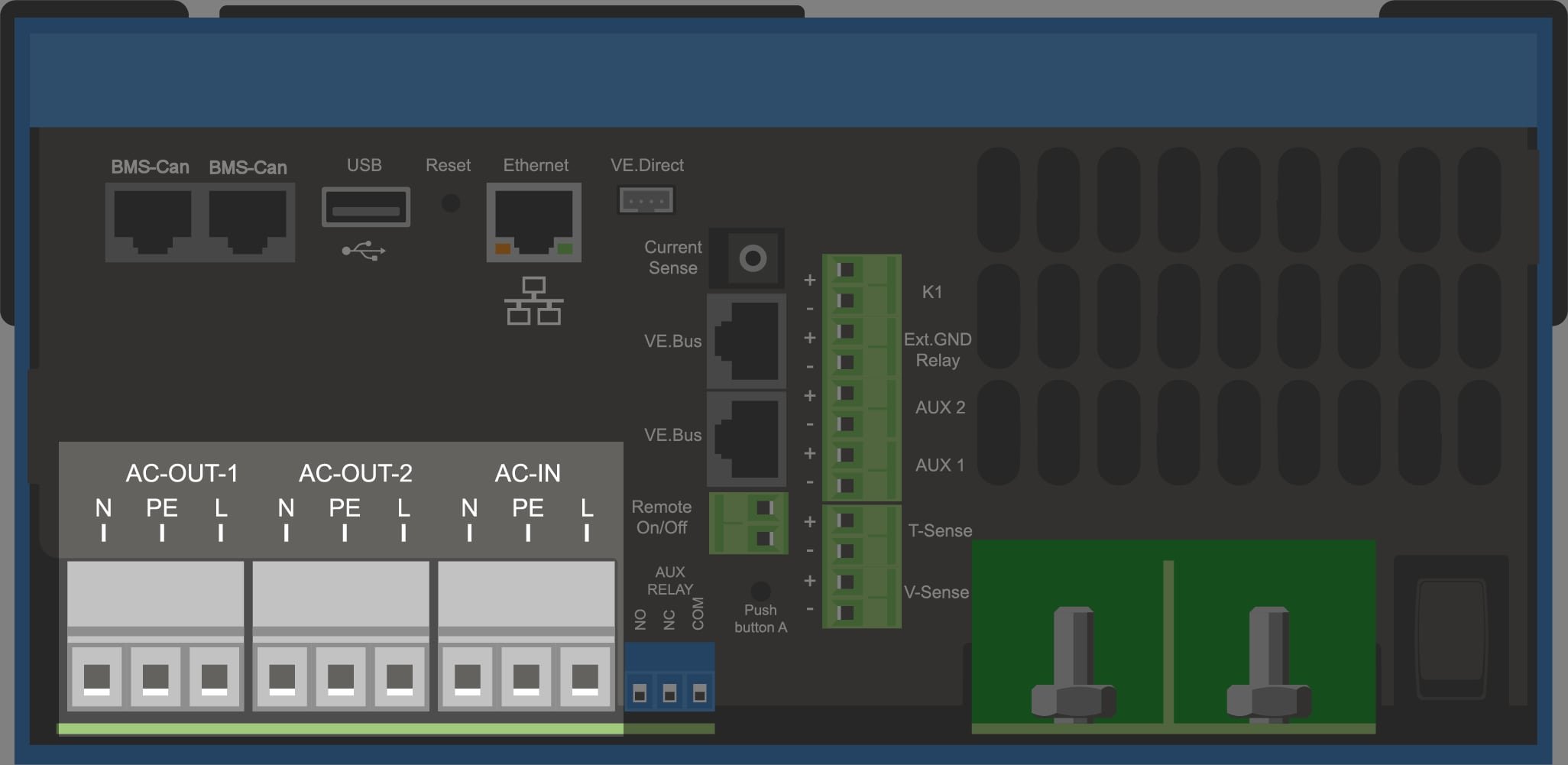This screenshot has height=765, width=1568.
Task: Click the AC-OUT-2 PE terminal
Action: (x=341, y=678)
